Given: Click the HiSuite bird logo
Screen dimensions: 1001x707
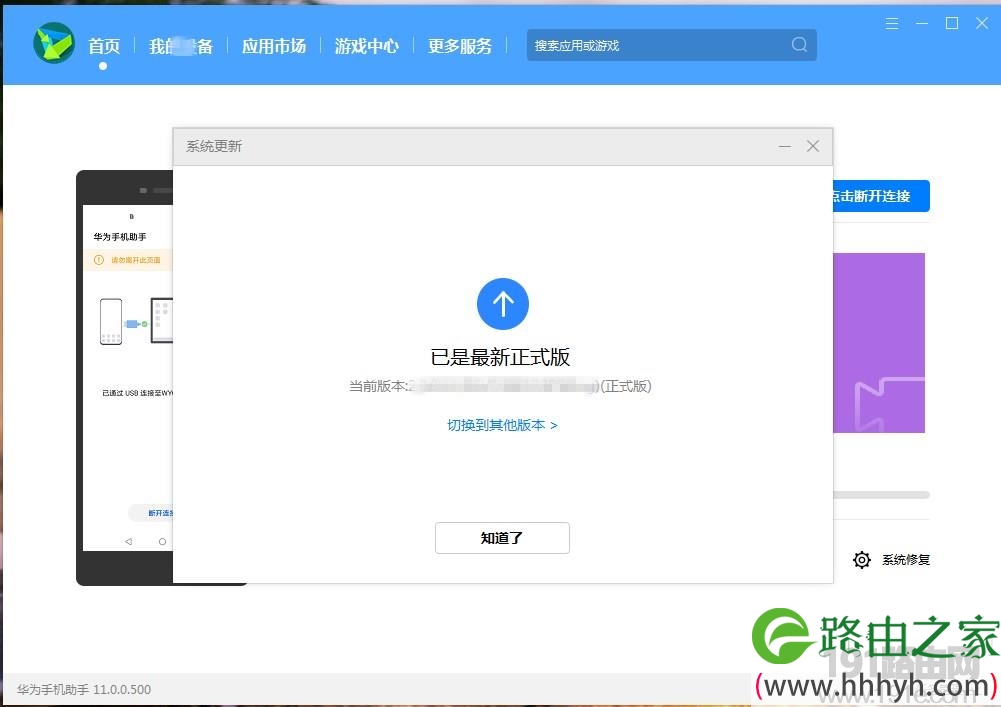Looking at the screenshot, I should [54, 43].
